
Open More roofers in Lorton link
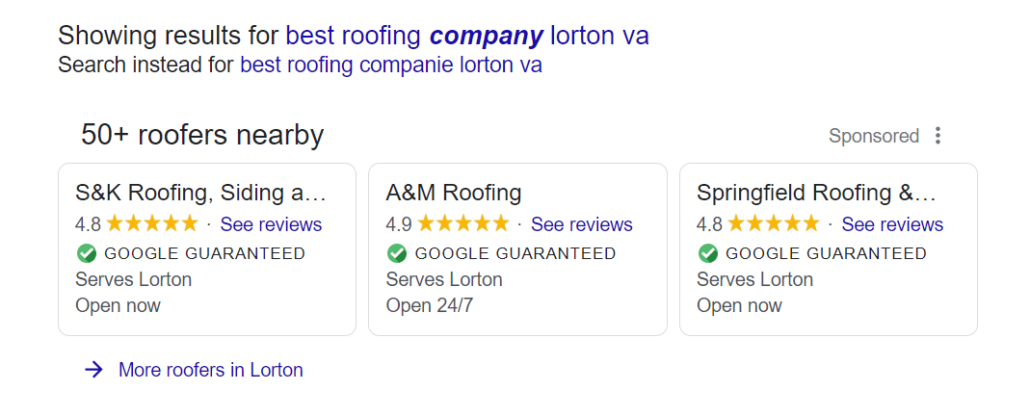pos(210,370)
